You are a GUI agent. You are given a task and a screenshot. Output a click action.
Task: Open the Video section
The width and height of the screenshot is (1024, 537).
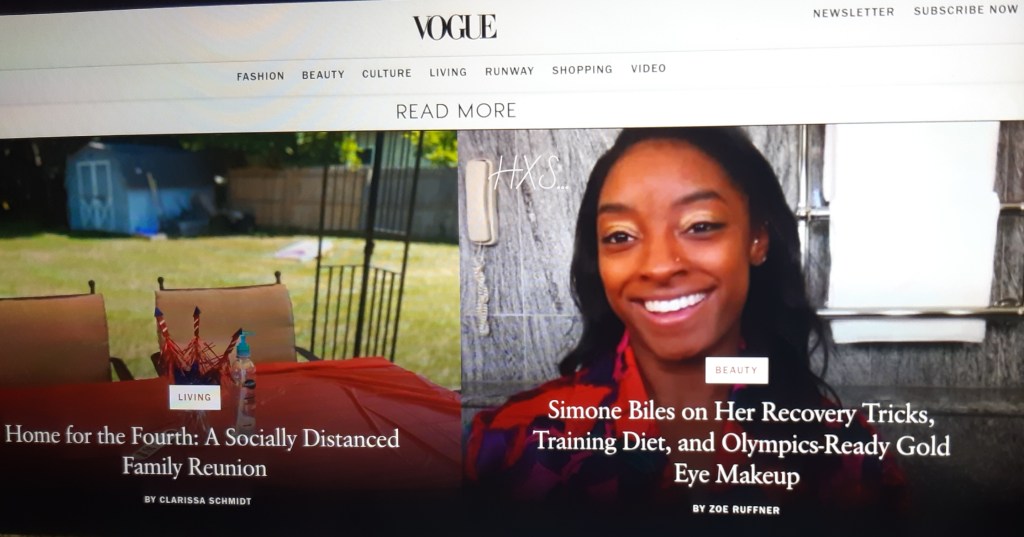(648, 68)
